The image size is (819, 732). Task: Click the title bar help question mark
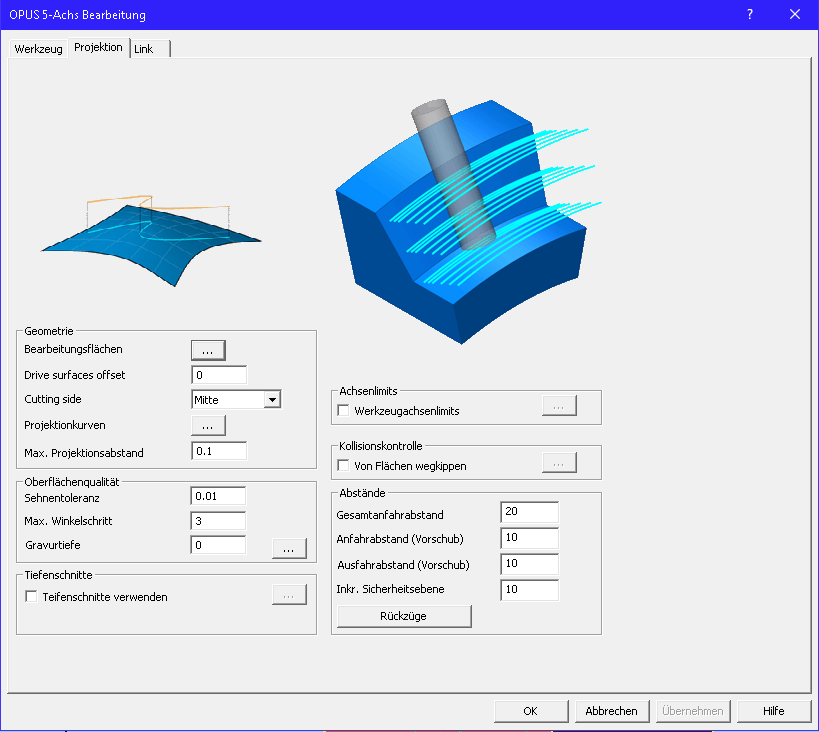750,14
